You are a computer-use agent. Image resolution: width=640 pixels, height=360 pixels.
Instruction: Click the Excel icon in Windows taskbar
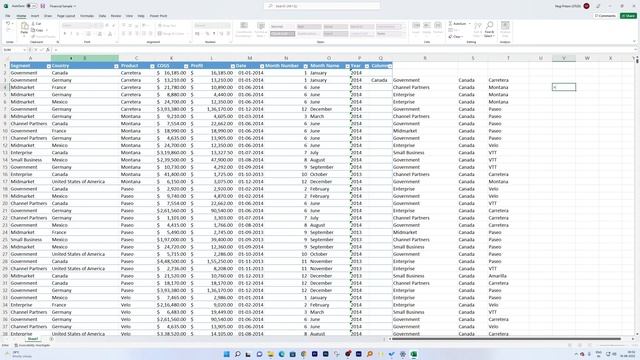[x=414, y=354]
